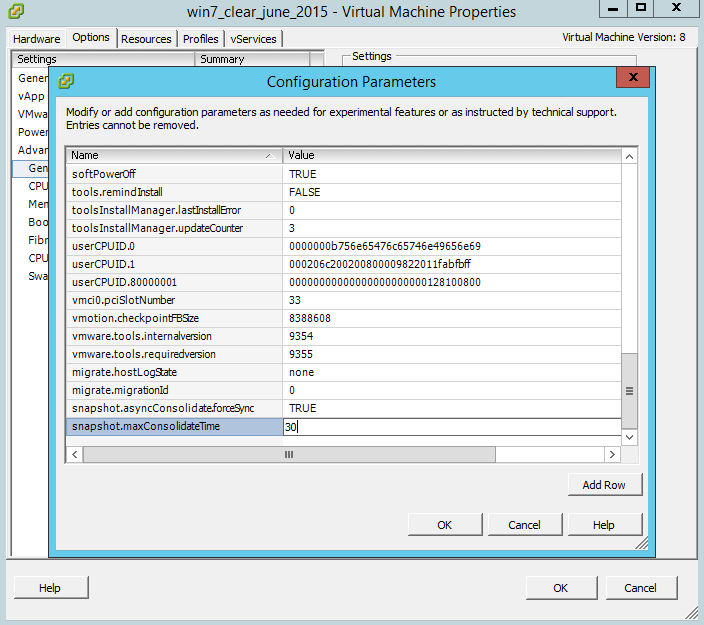Screen dimensions: 704x625
Task: Click the vSphere icon in Virtual Machine Properties title bar
Action: 16,11
